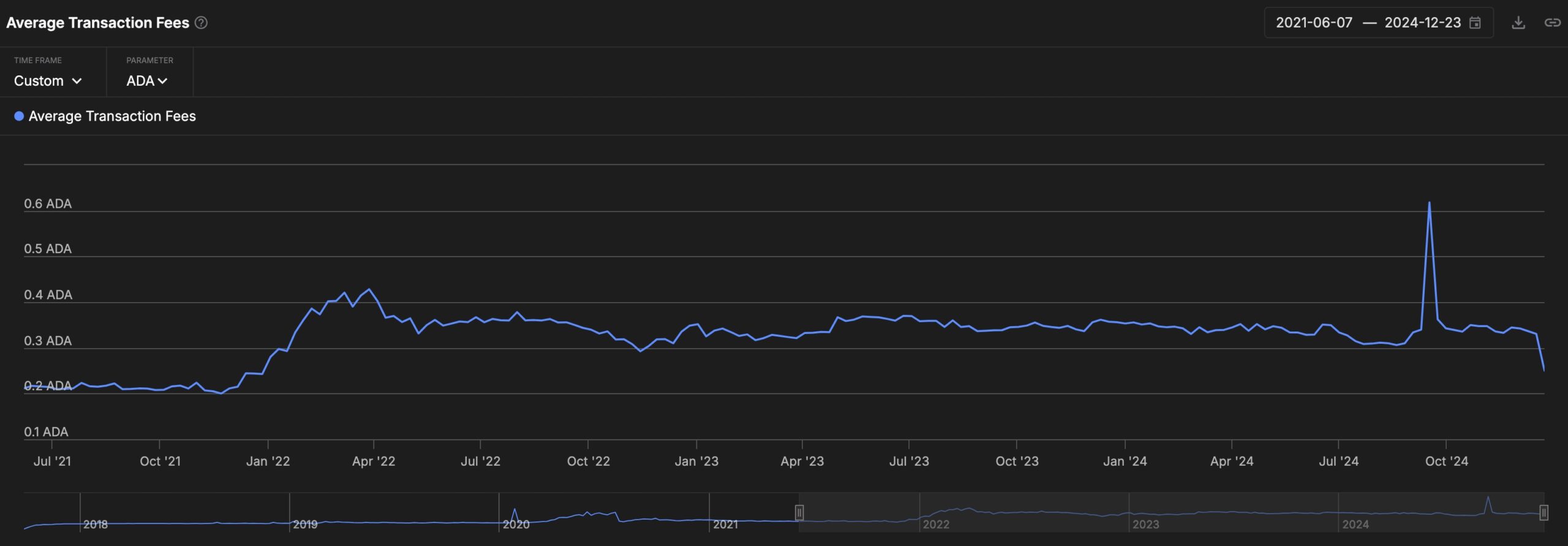Click the 2023 label in the navigator
This screenshot has height=546, width=1568.
(x=1146, y=525)
